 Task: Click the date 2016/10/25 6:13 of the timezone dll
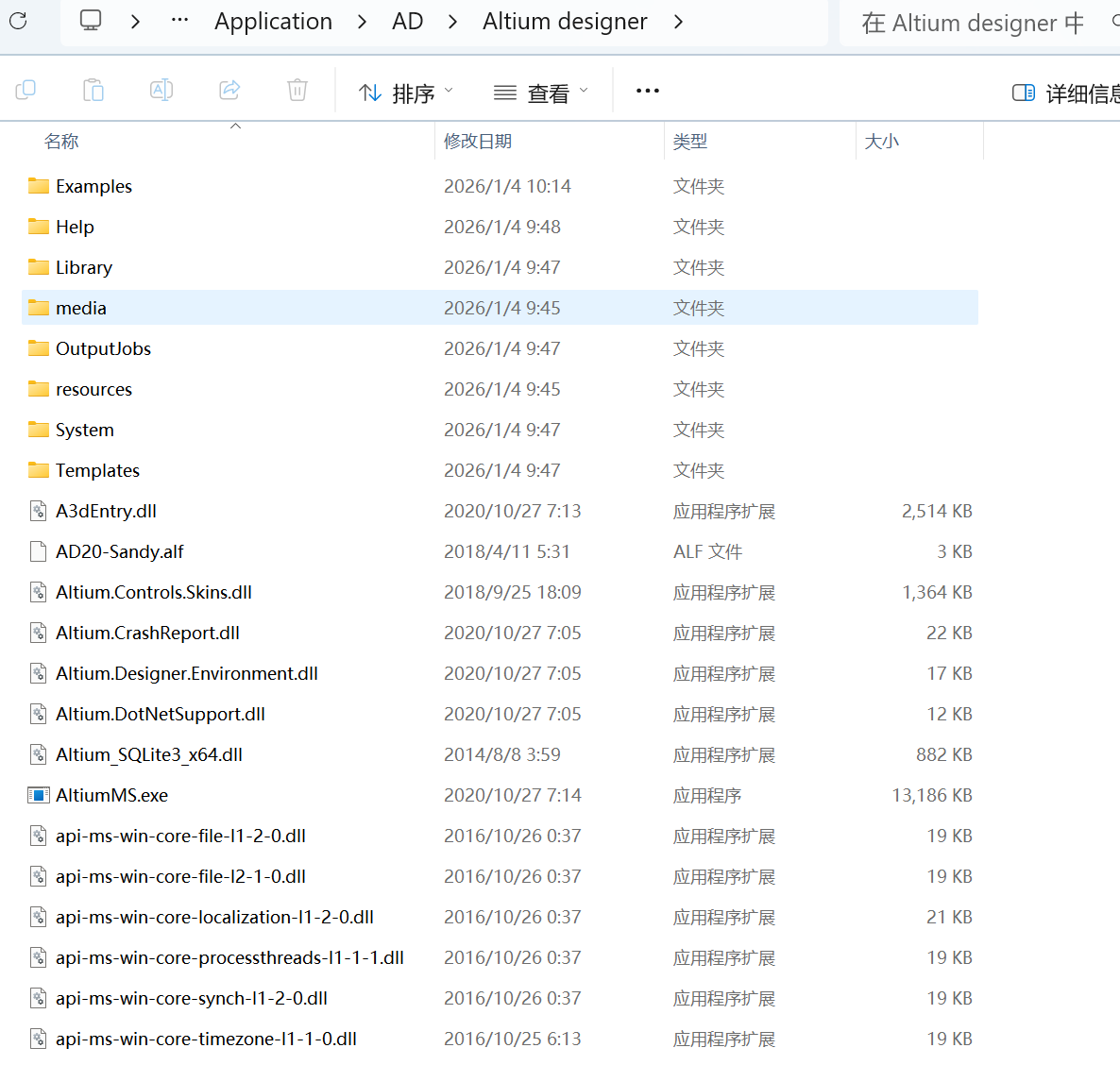coord(512,1040)
